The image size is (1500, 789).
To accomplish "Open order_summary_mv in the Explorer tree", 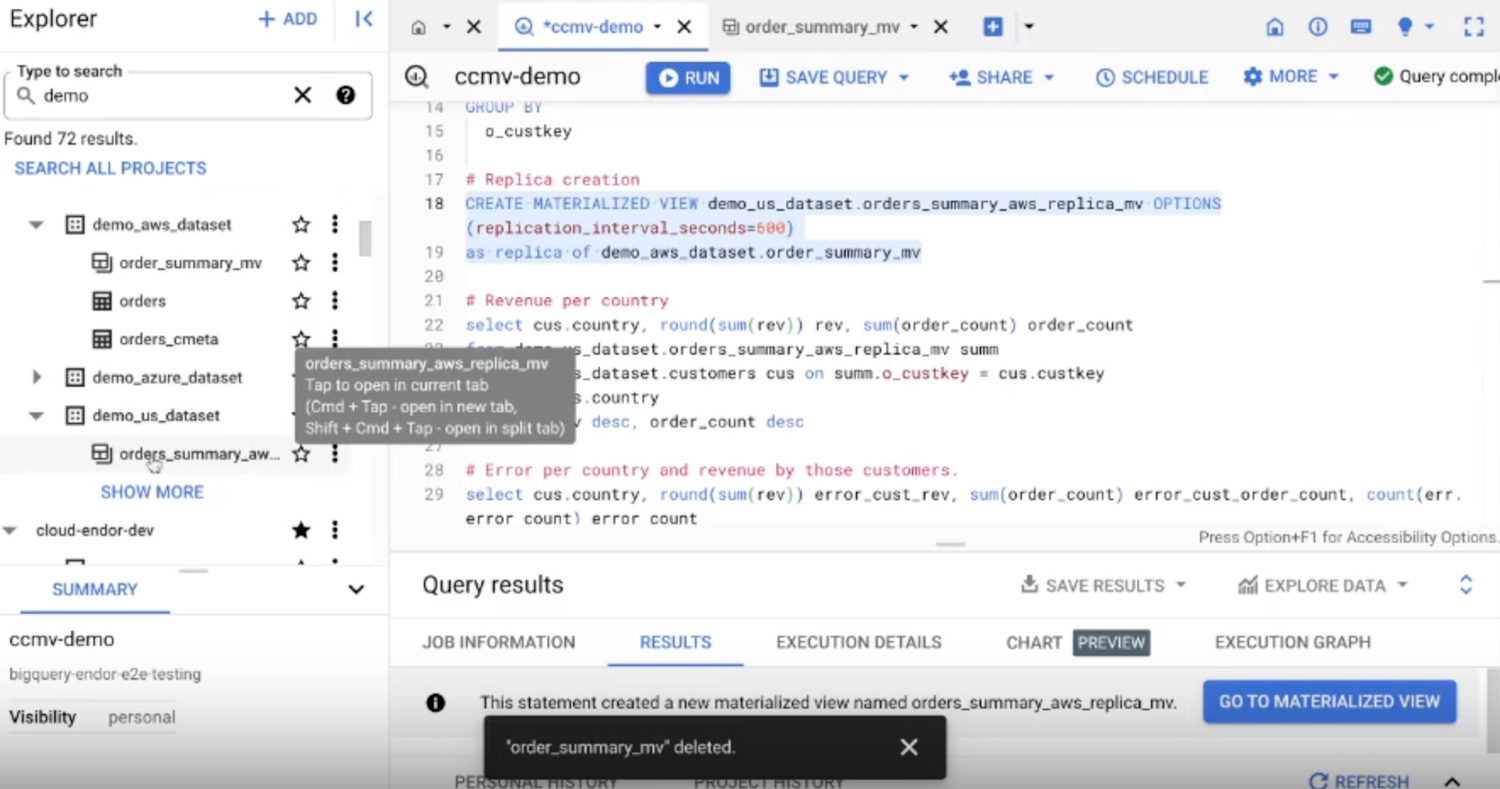I will (190, 263).
